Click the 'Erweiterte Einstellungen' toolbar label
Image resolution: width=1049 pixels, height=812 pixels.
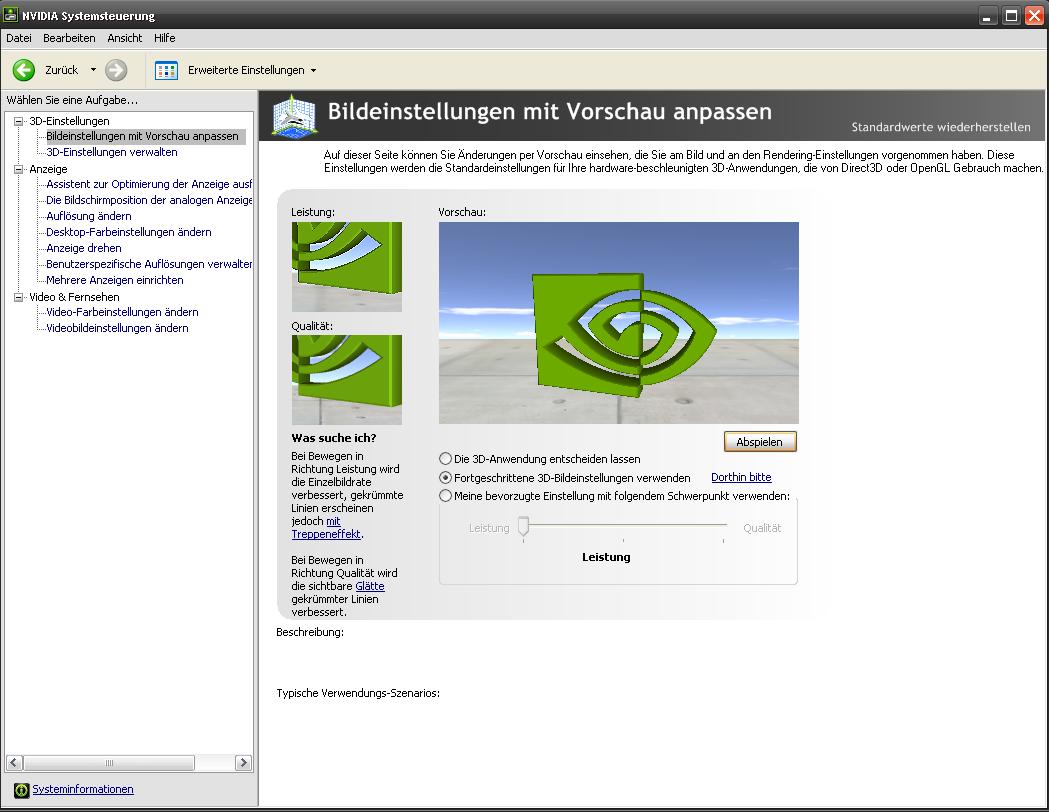pos(246,70)
